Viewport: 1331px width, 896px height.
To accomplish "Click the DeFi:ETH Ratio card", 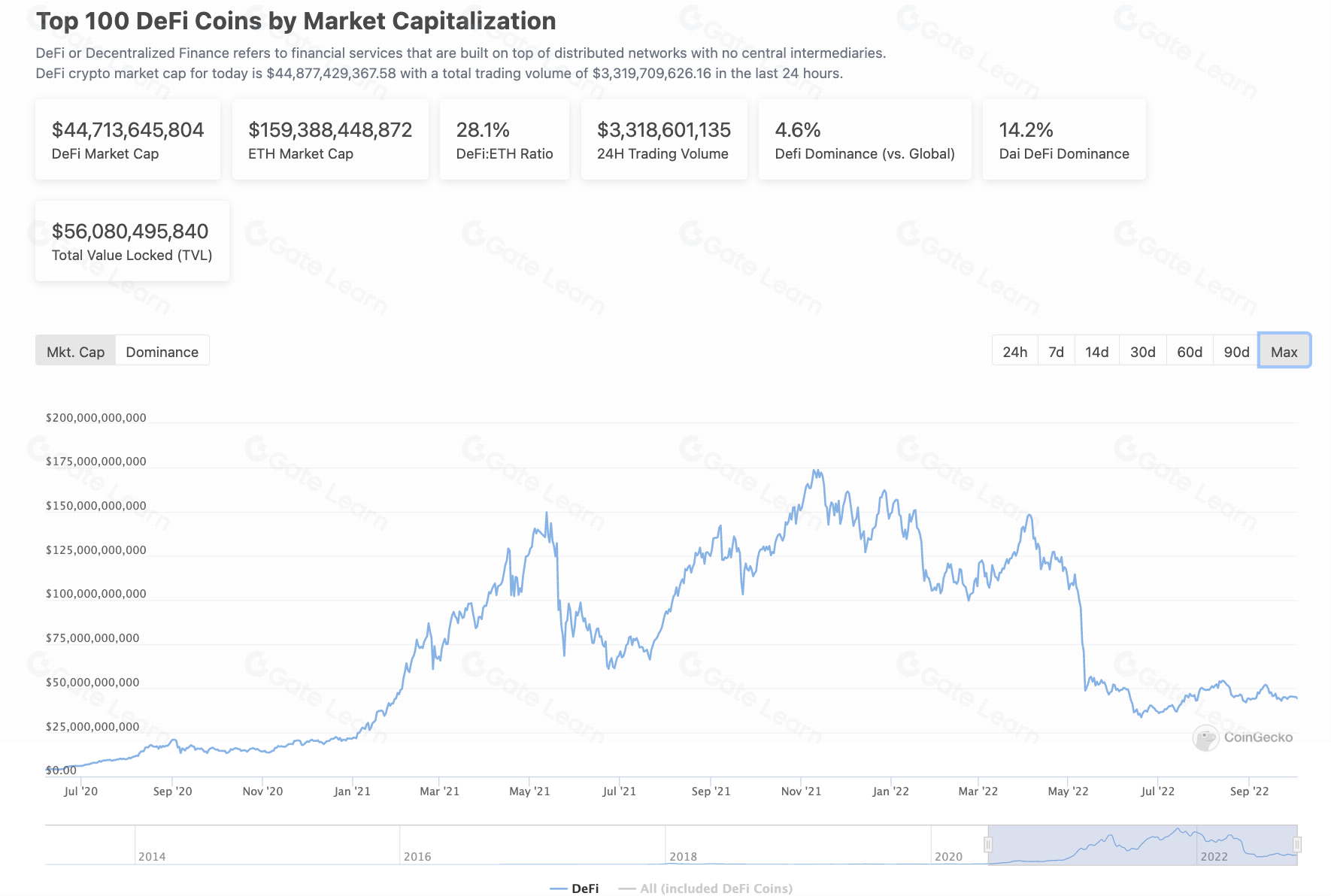I will pyautogui.click(x=504, y=140).
